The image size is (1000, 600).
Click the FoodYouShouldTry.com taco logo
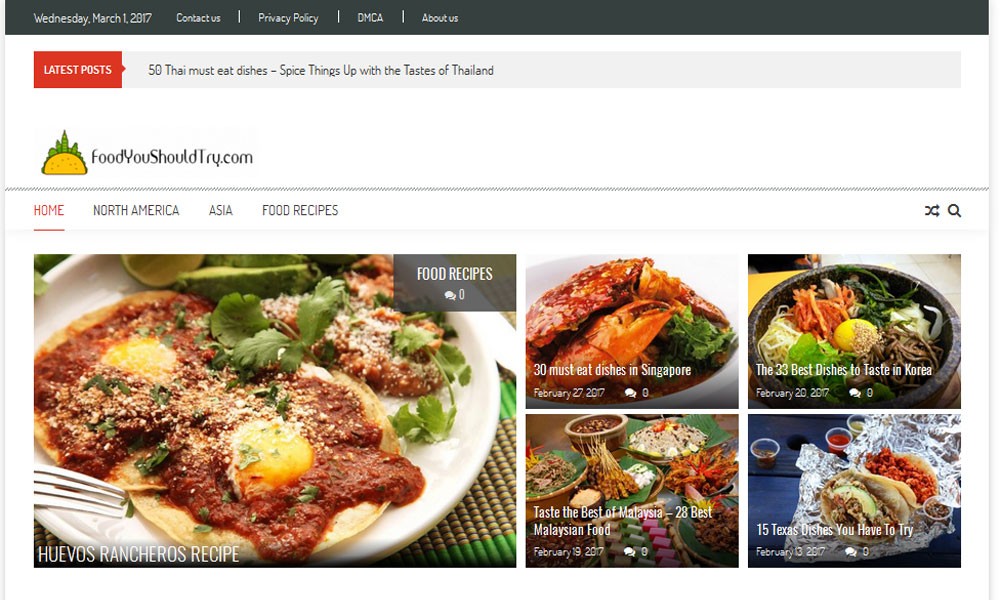click(x=146, y=155)
